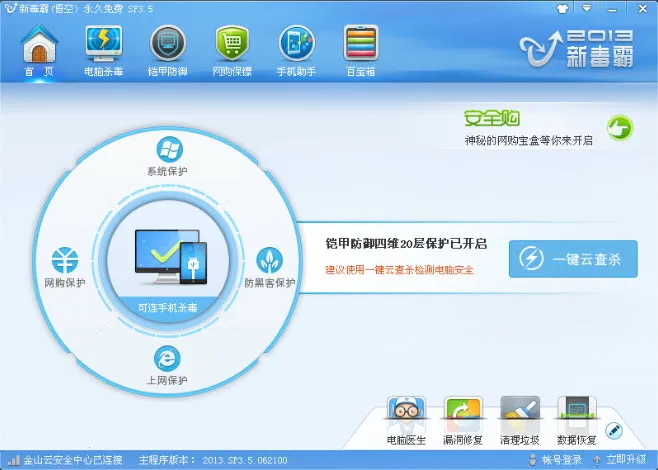This screenshot has height=470, width=658.
Task: Click the 防黑客保护 leaf icon
Action: (269, 260)
